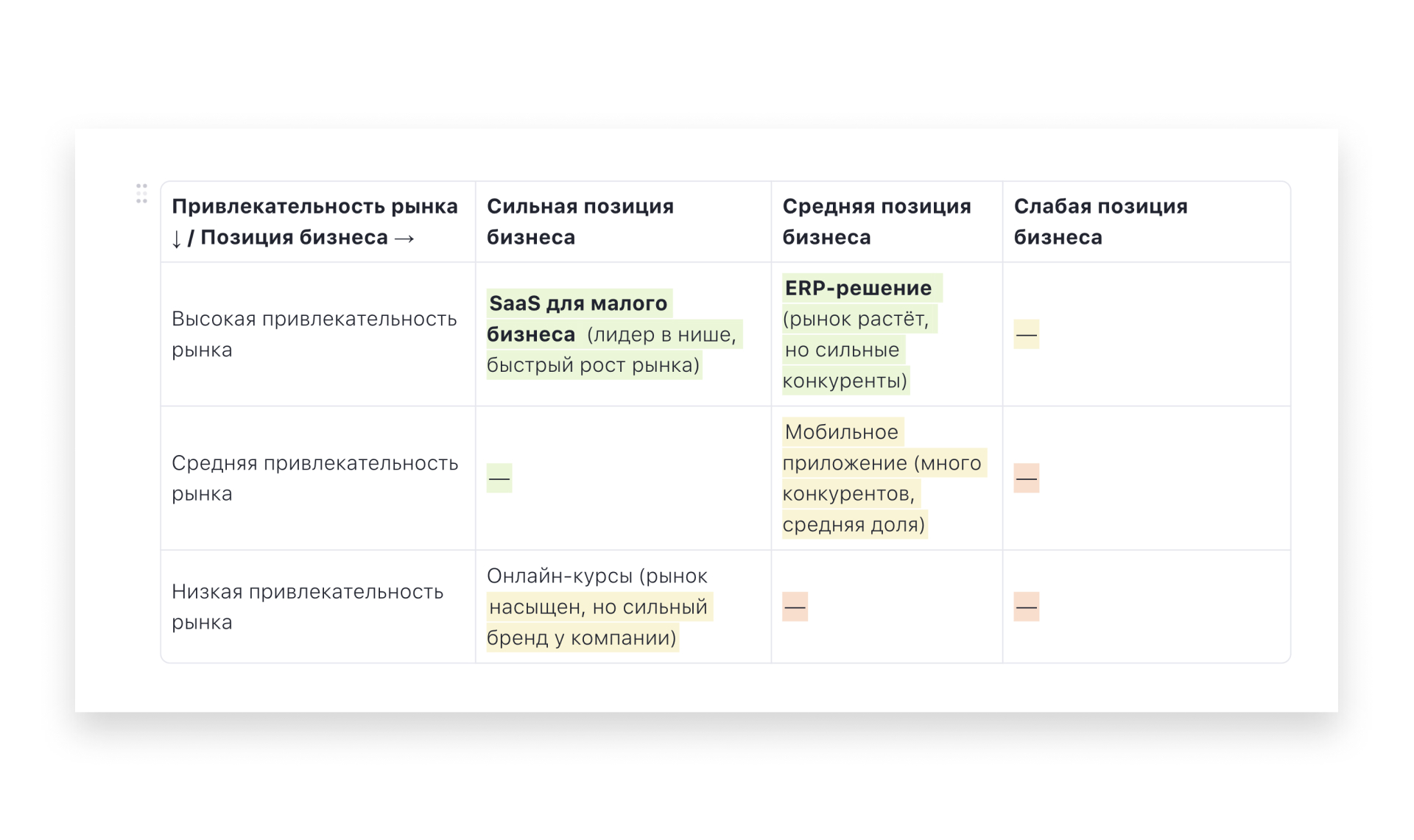This screenshot has height=840, width=1414.
Task: Click the "Онлайн-курсы" cell text
Action: (x=559, y=576)
